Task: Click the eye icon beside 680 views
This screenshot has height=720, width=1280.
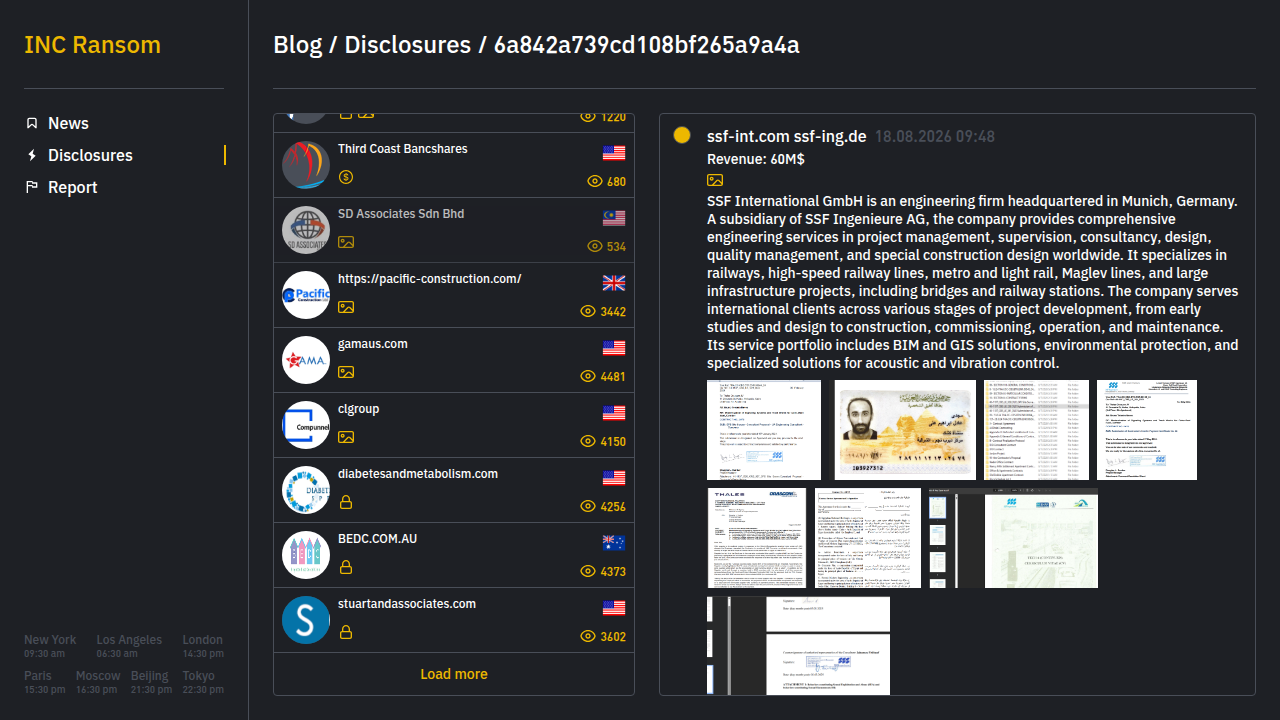Action: pyautogui.click(x=595, y=182)
